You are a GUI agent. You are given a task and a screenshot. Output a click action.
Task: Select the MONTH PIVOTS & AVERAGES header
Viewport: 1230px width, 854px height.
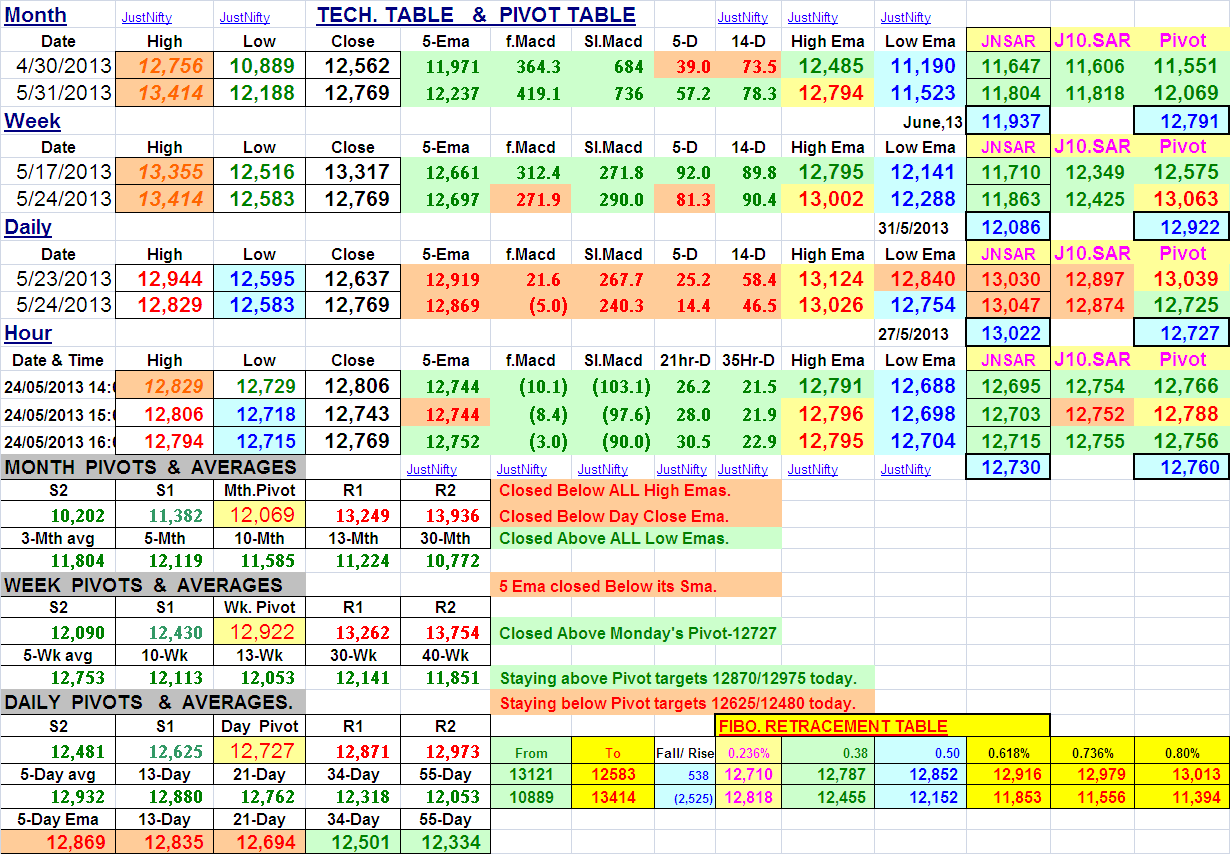click(x=153, y=467)
